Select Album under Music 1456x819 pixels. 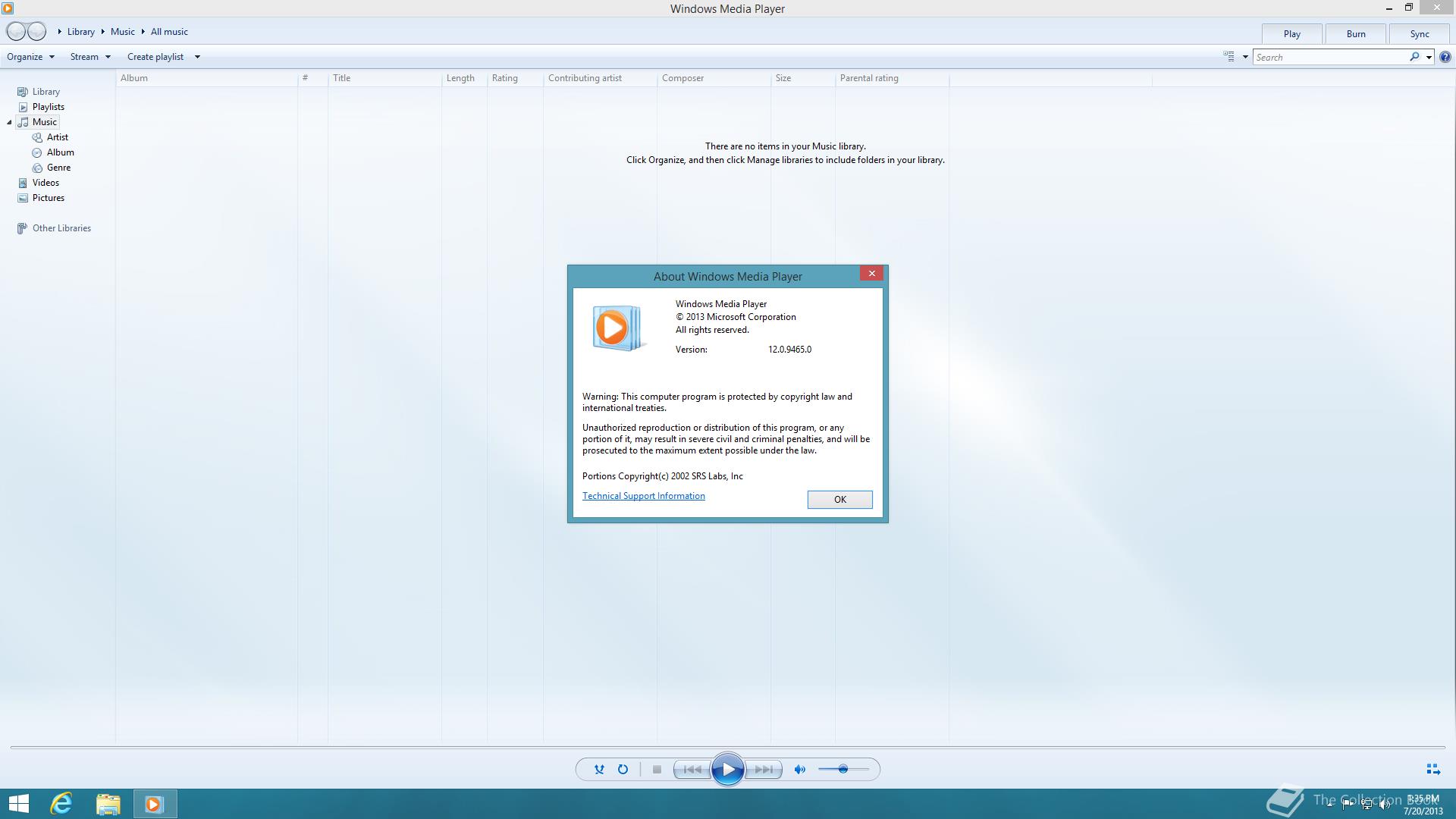coord(60,152)
